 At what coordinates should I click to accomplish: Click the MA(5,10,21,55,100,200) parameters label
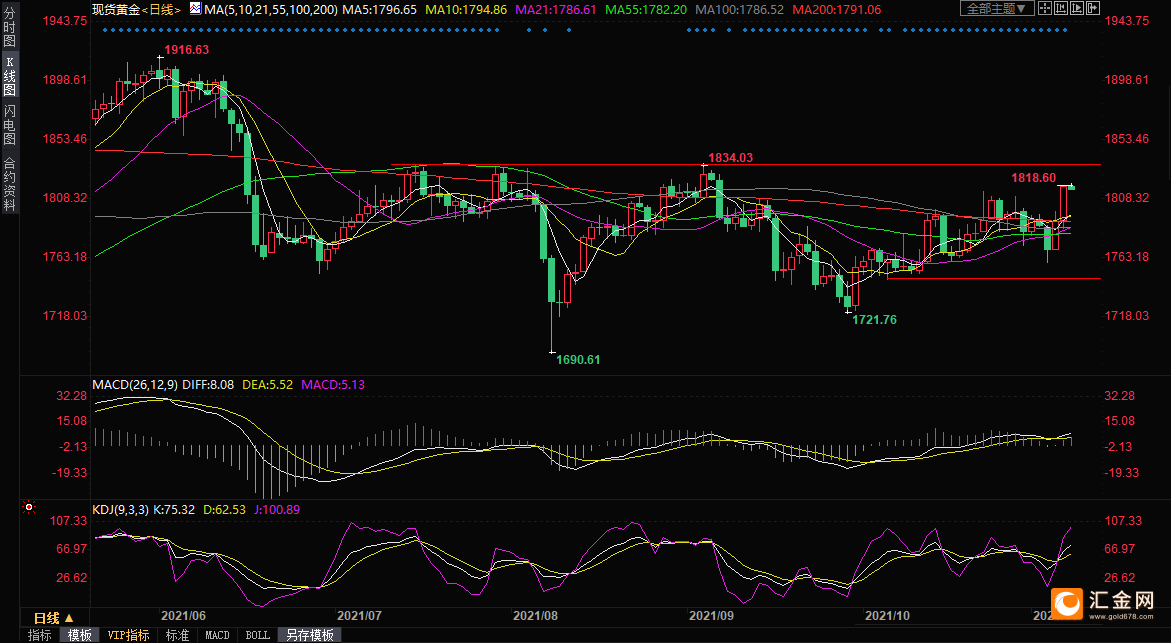(x=271, y=10)
